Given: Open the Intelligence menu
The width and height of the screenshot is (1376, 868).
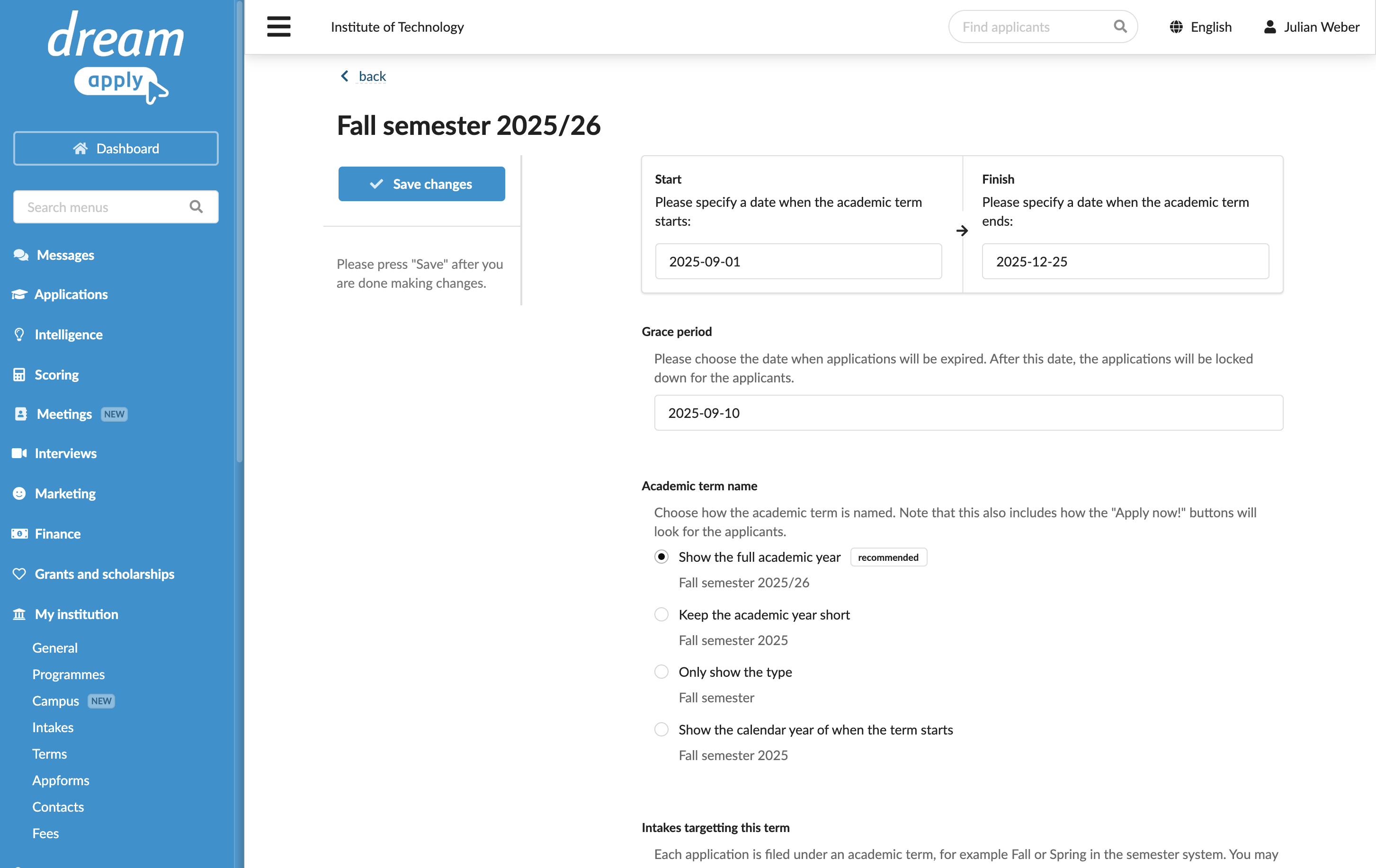Looking at the screenshot, I should [x=69, y=334].
